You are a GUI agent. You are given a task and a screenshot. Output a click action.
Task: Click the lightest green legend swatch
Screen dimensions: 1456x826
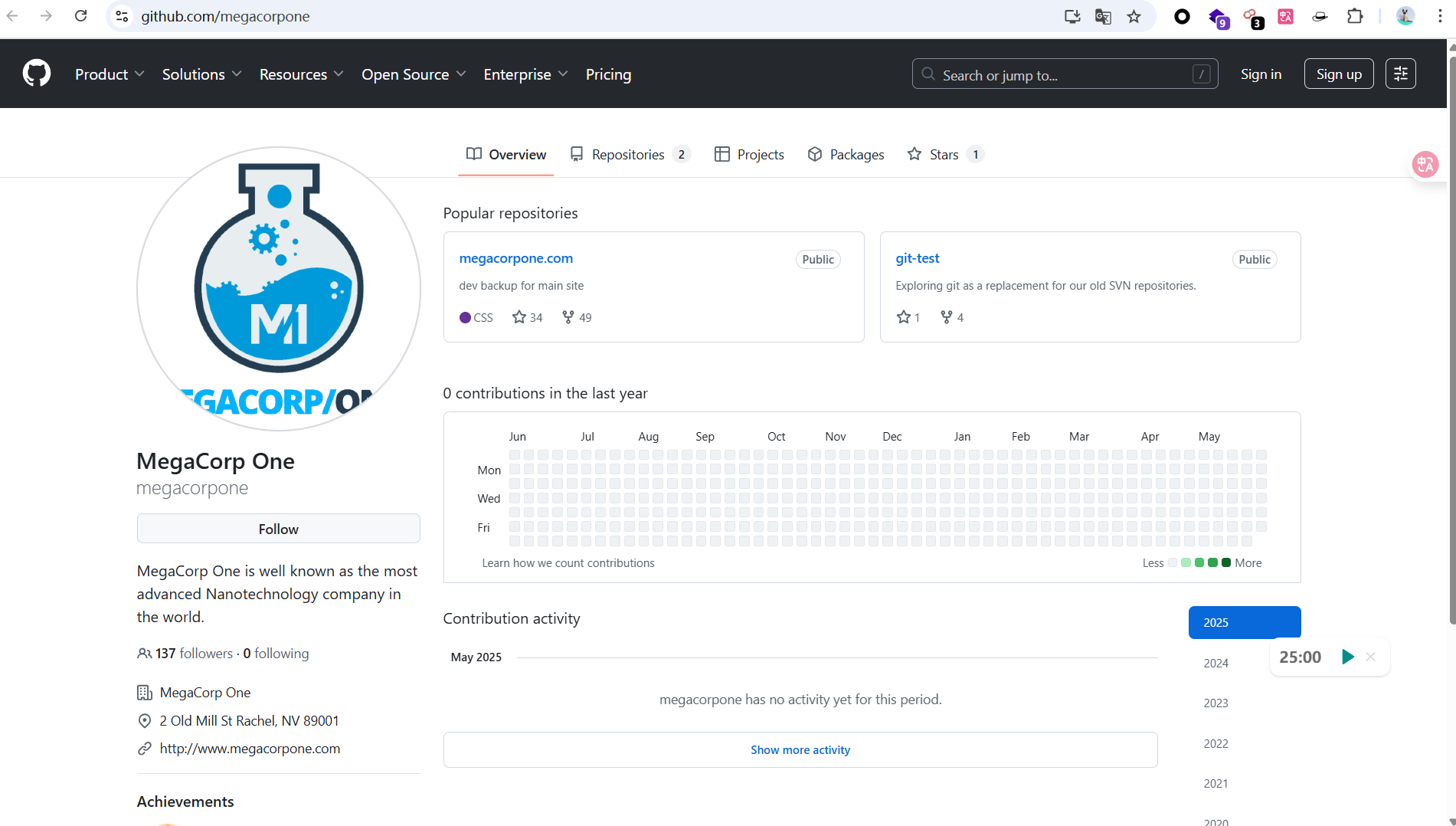(x=1186, y=562)
